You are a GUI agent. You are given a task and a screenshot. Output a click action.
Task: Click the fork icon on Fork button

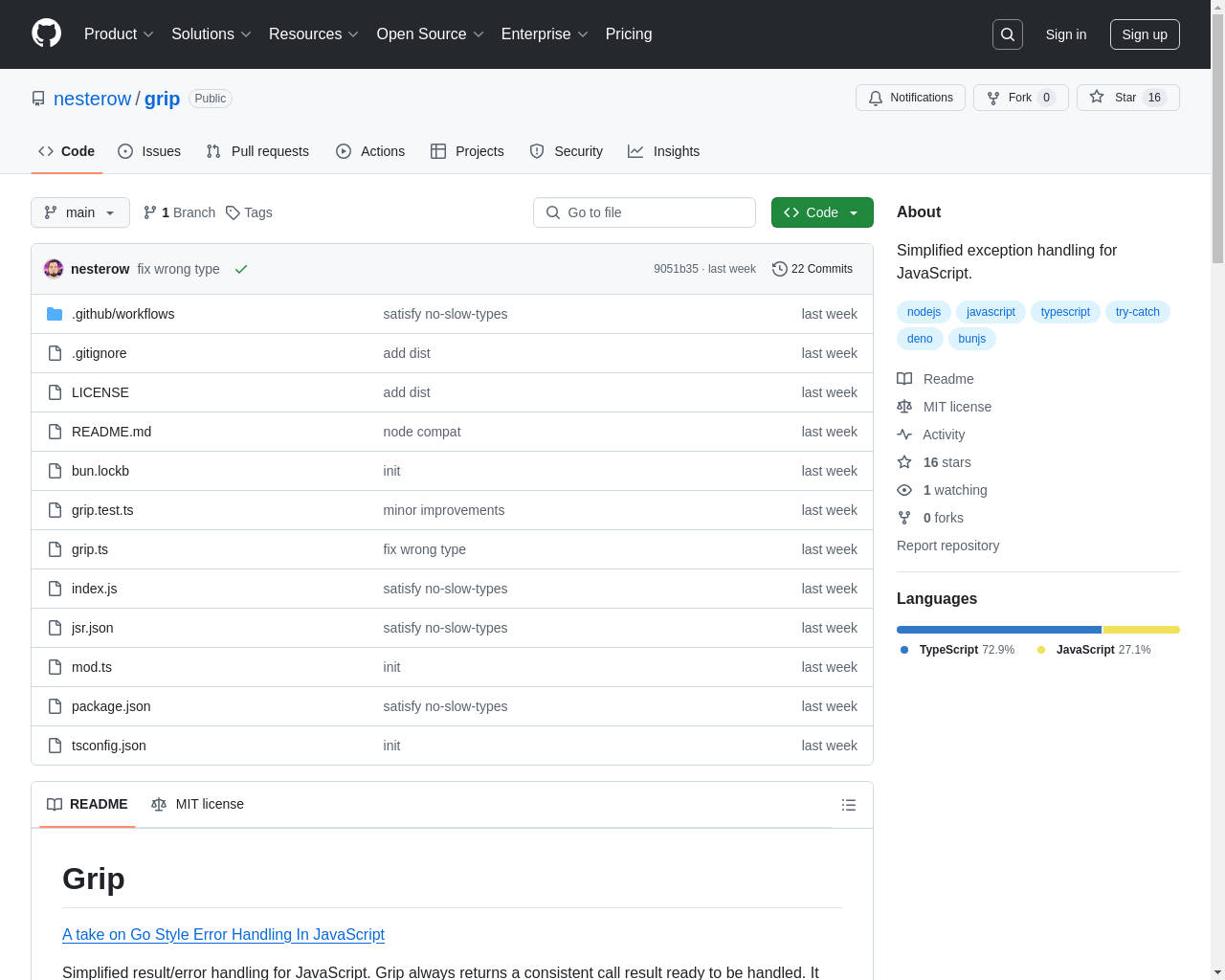pos(993,98)
